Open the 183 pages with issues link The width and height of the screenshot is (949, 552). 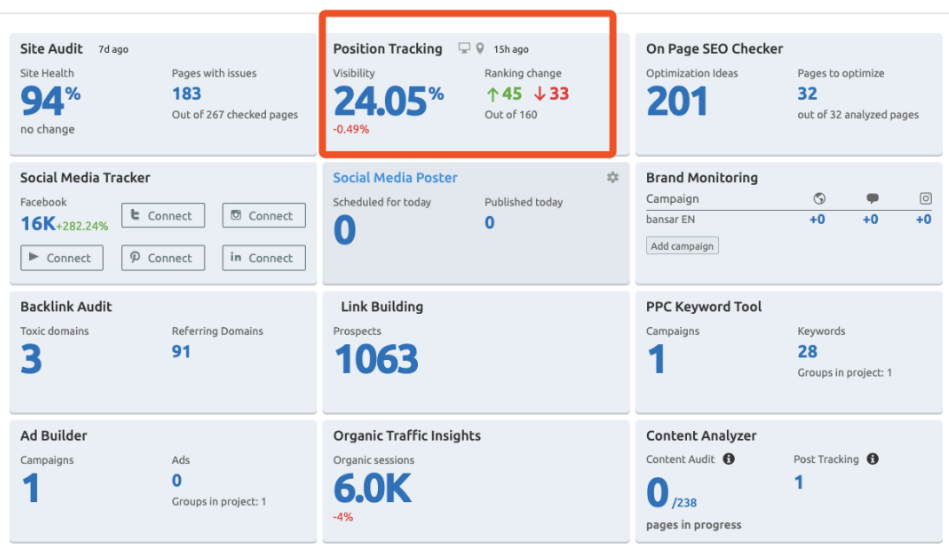pyautogui.click(x=186, y=94)
